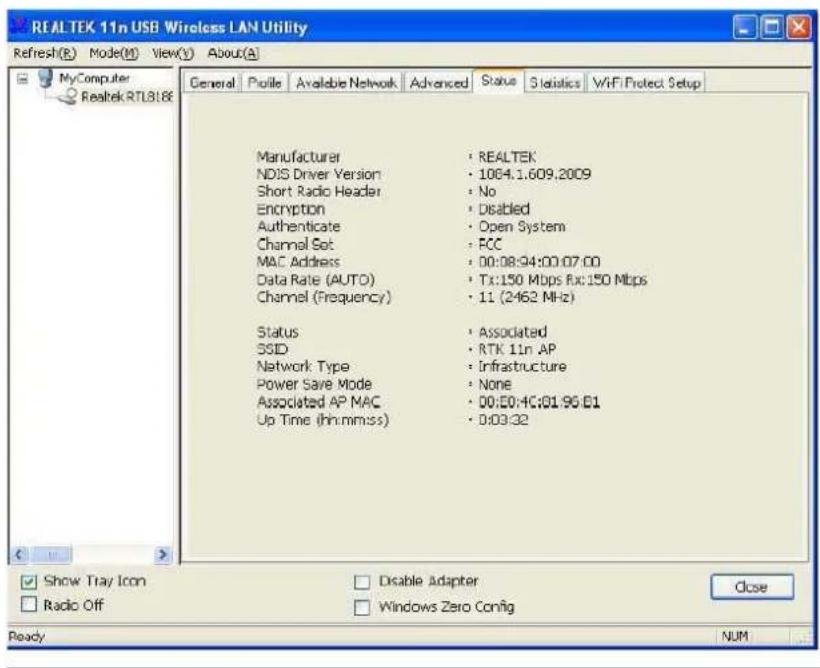Click the tree panel left scroll arrow
This screenshot has width=820, height=668.
click(x=19, y=554)
